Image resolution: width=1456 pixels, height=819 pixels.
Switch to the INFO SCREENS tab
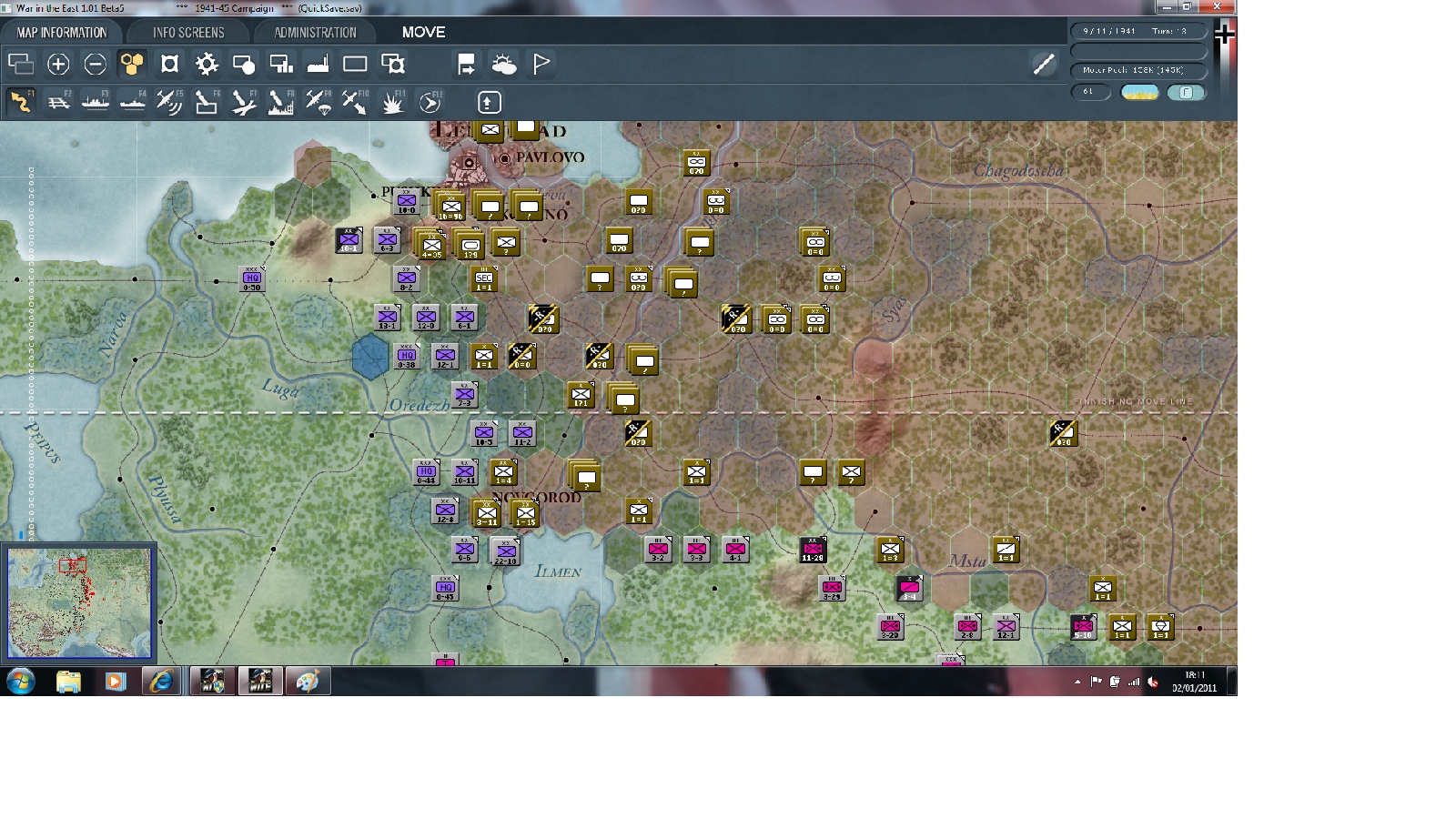[188, 32]
